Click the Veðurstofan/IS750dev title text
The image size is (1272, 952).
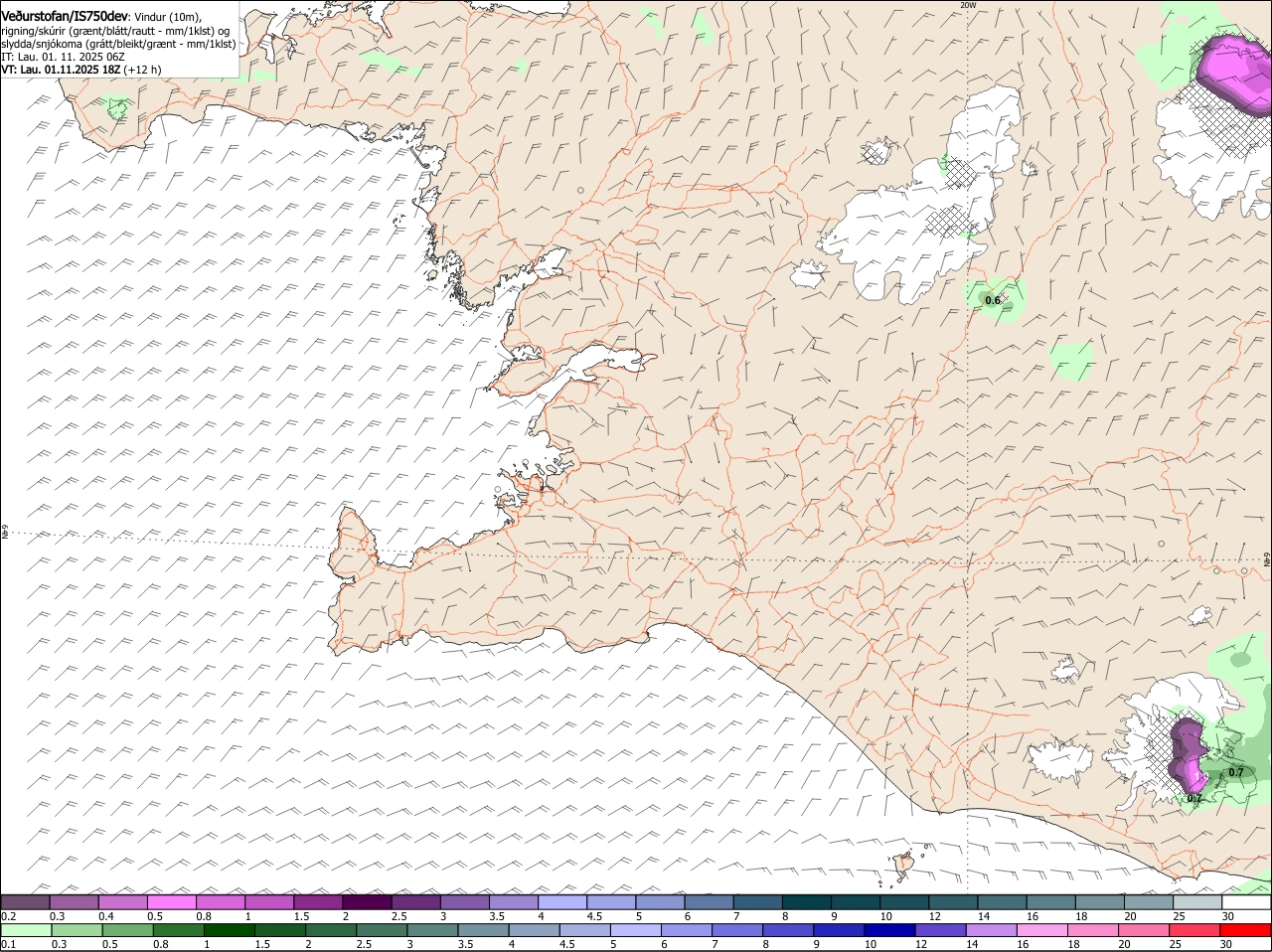(65, 16)
